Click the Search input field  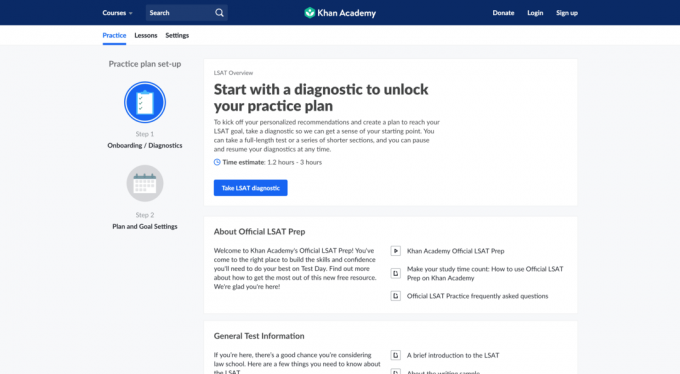coord(186,13)
